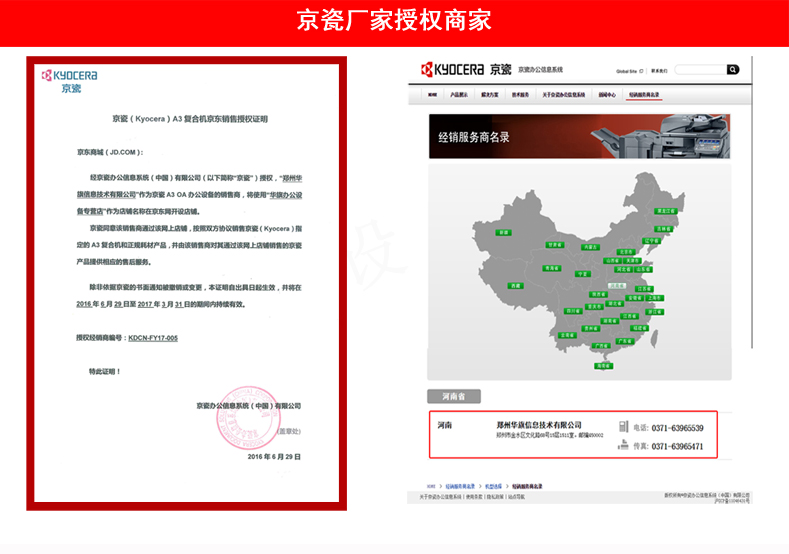This screenshot has height=554, width=789.
Task: Click the fax icon beside 传真
Action: [x=623, y=444]
